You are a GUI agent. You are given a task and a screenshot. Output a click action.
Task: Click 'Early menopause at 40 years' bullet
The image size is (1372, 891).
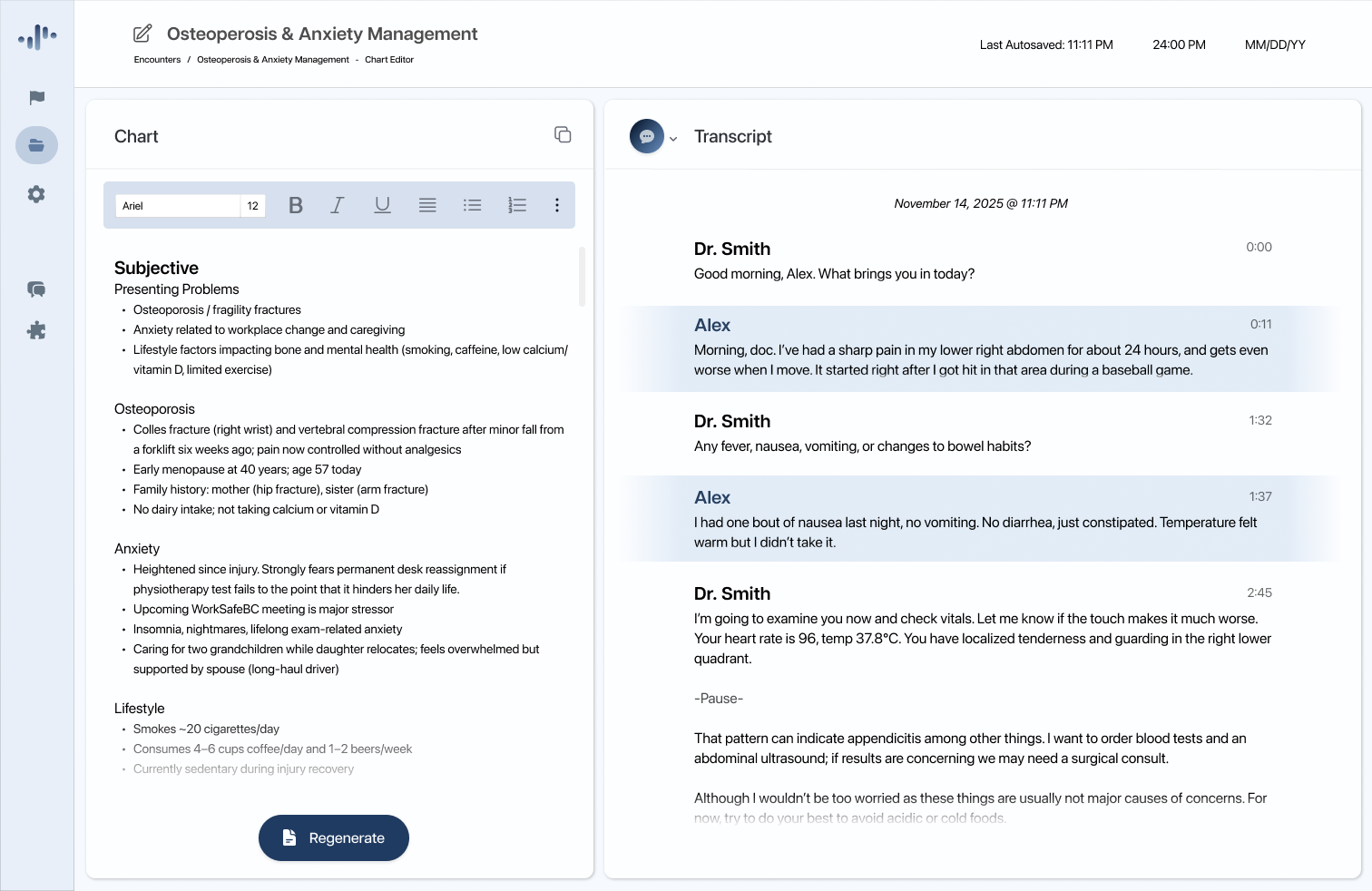pos(247,469)
